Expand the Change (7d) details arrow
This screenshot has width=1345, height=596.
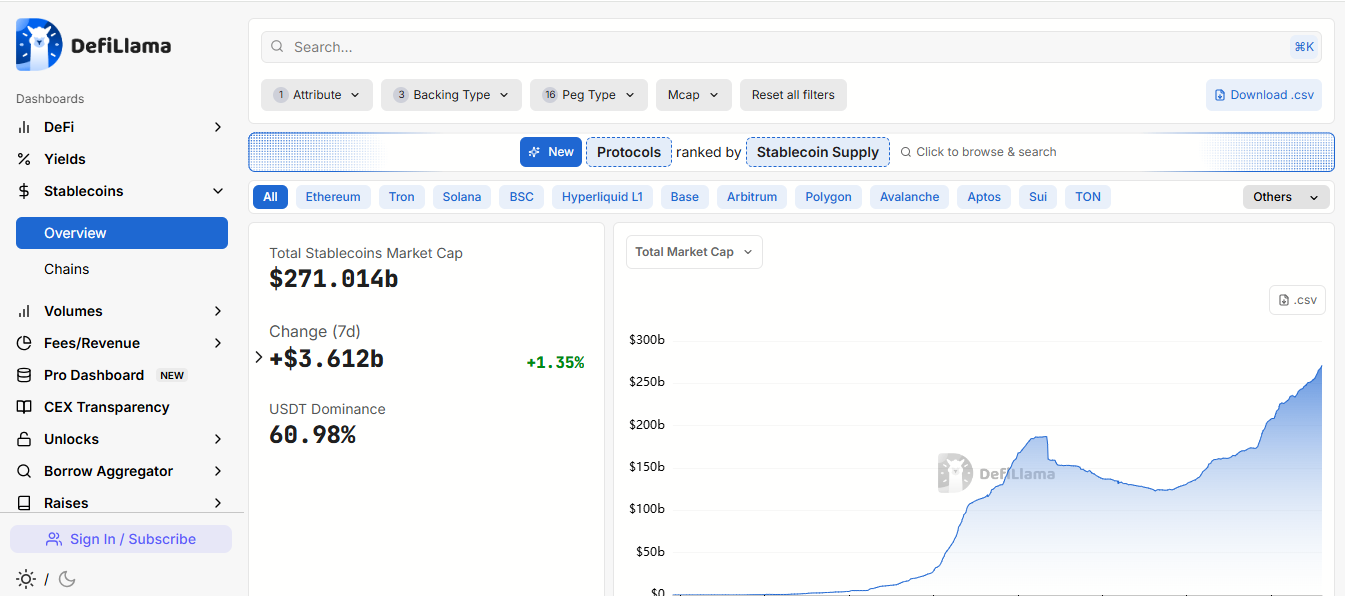[259, 357]
